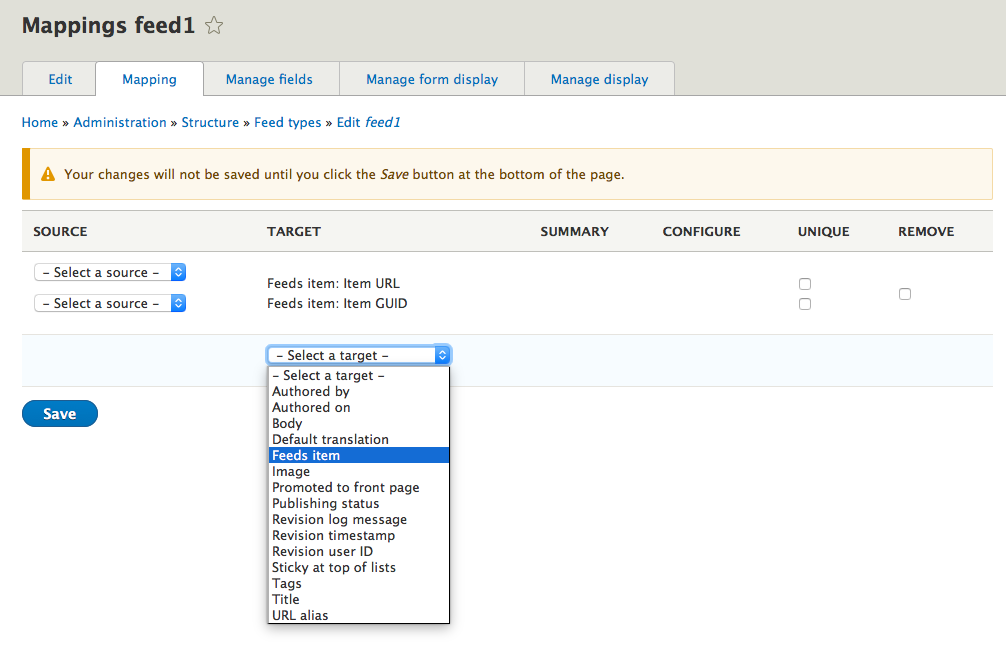This screenshot has width=1006, height=664.
Task: Enable the unique checkbox for Item URL
Action: click(805, 284)
